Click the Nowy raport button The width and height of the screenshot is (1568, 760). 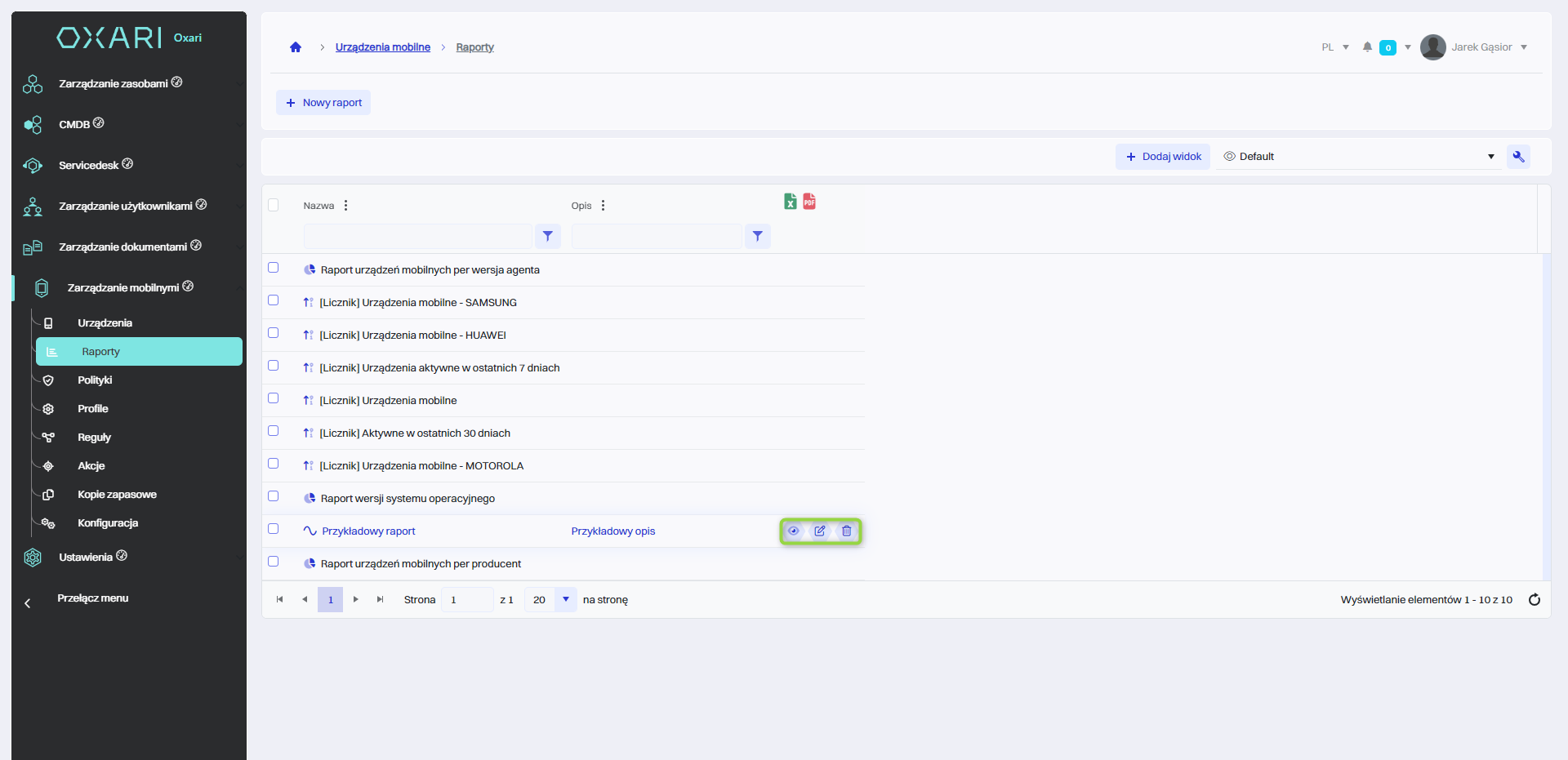pos(323,103)
